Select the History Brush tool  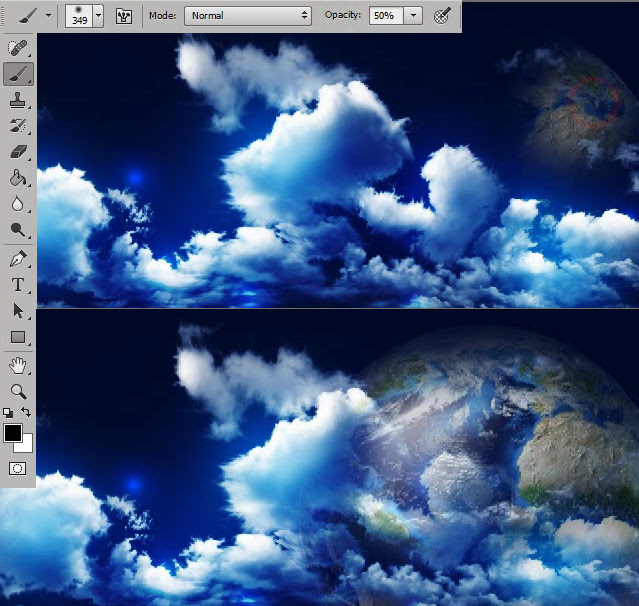click(18, 126)
